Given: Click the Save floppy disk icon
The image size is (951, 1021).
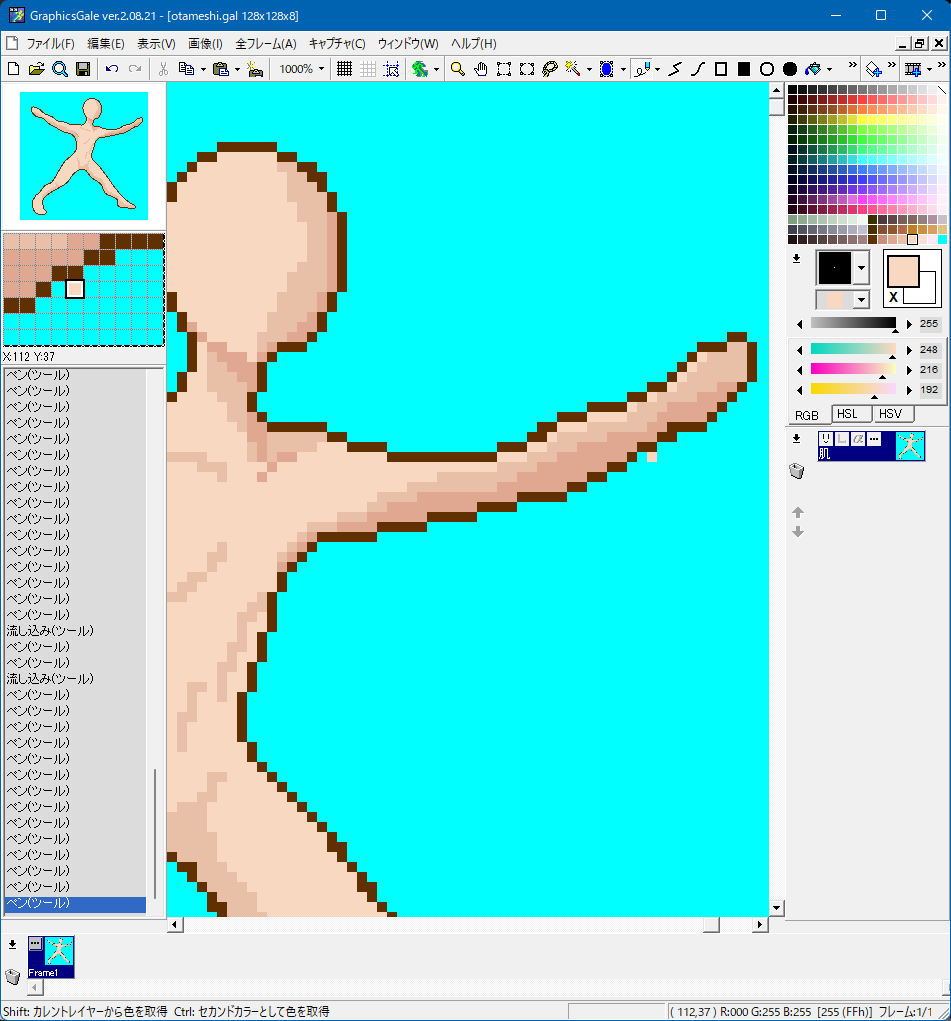Looking at the screenshot, I should coord(83,69).
